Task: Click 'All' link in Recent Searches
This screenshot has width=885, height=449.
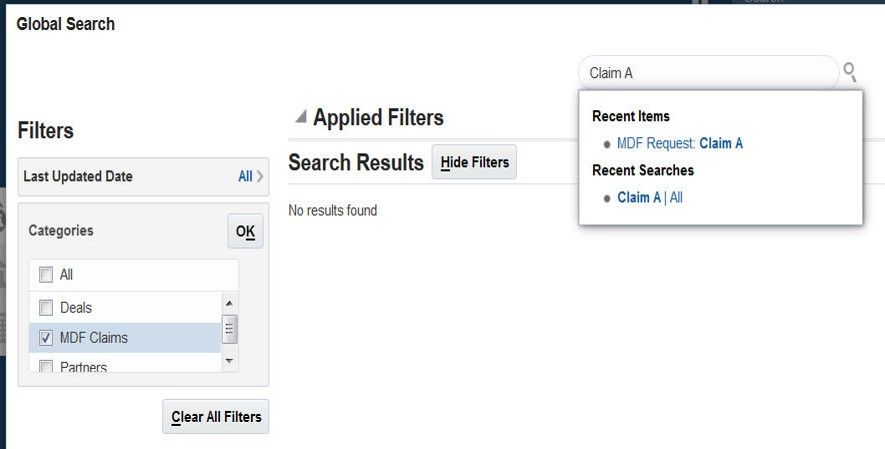Action: click(677, 198)
